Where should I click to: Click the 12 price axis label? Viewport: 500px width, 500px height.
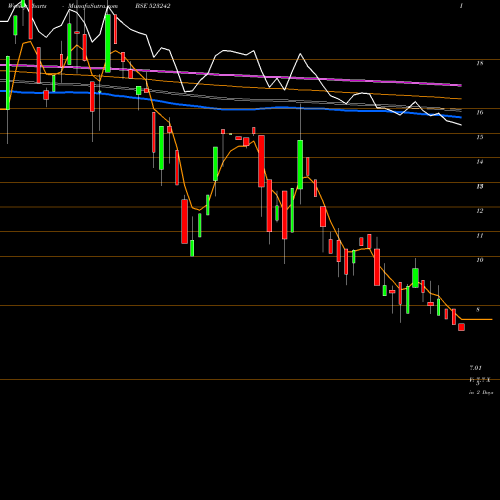coord(480,211)
